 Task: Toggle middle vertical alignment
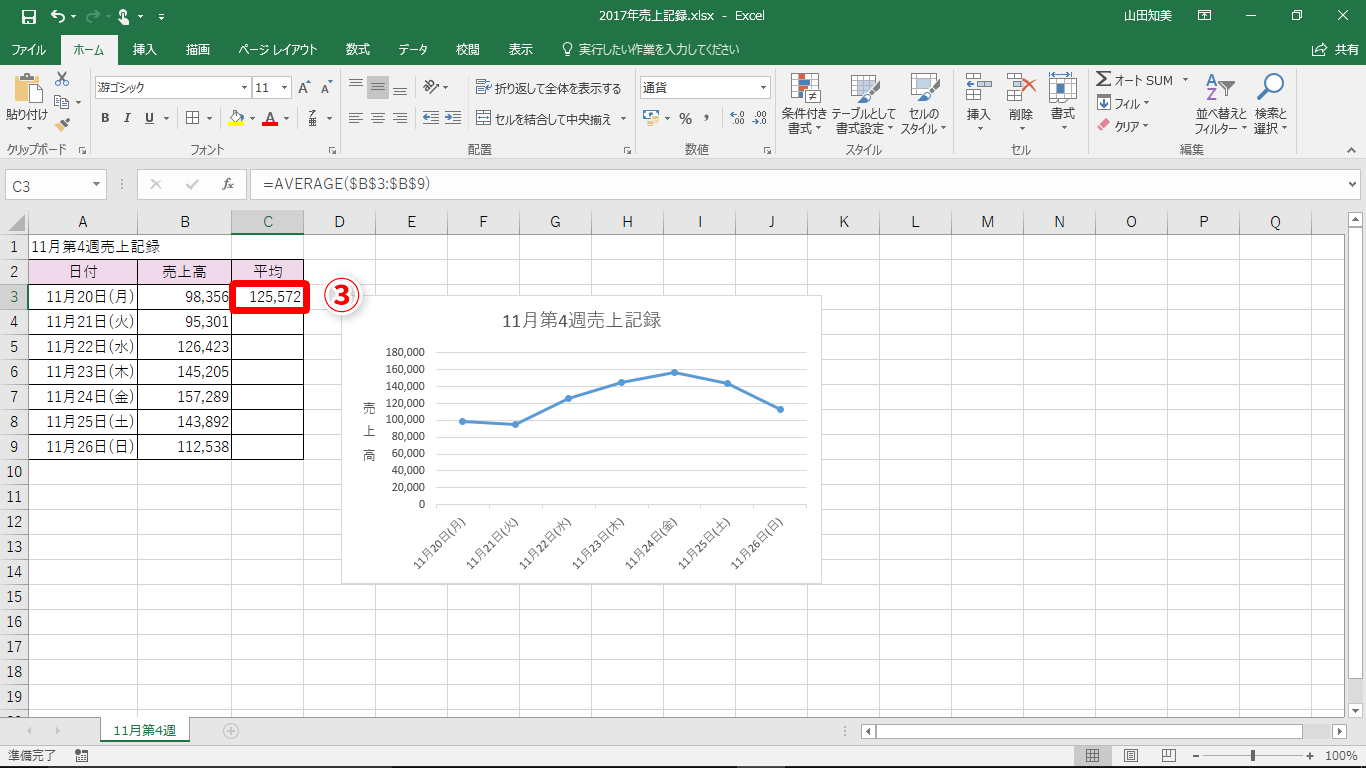coord(378,87)
